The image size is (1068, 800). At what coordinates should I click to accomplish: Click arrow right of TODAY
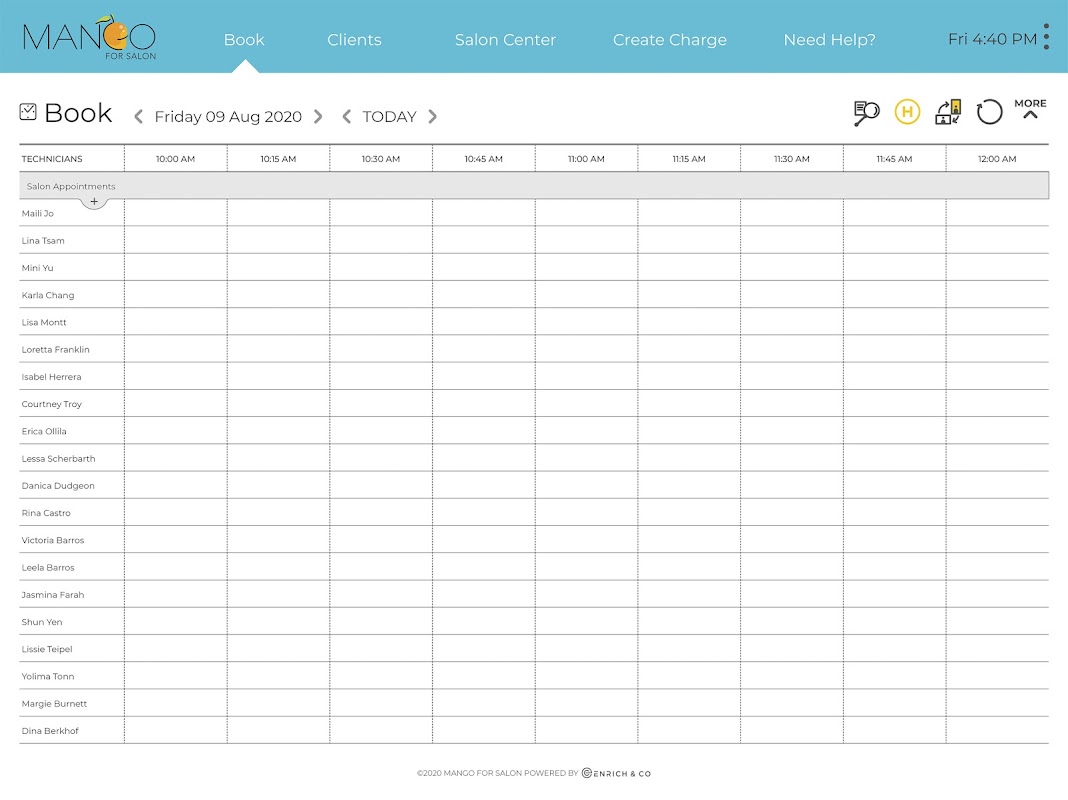click(433, 116)
